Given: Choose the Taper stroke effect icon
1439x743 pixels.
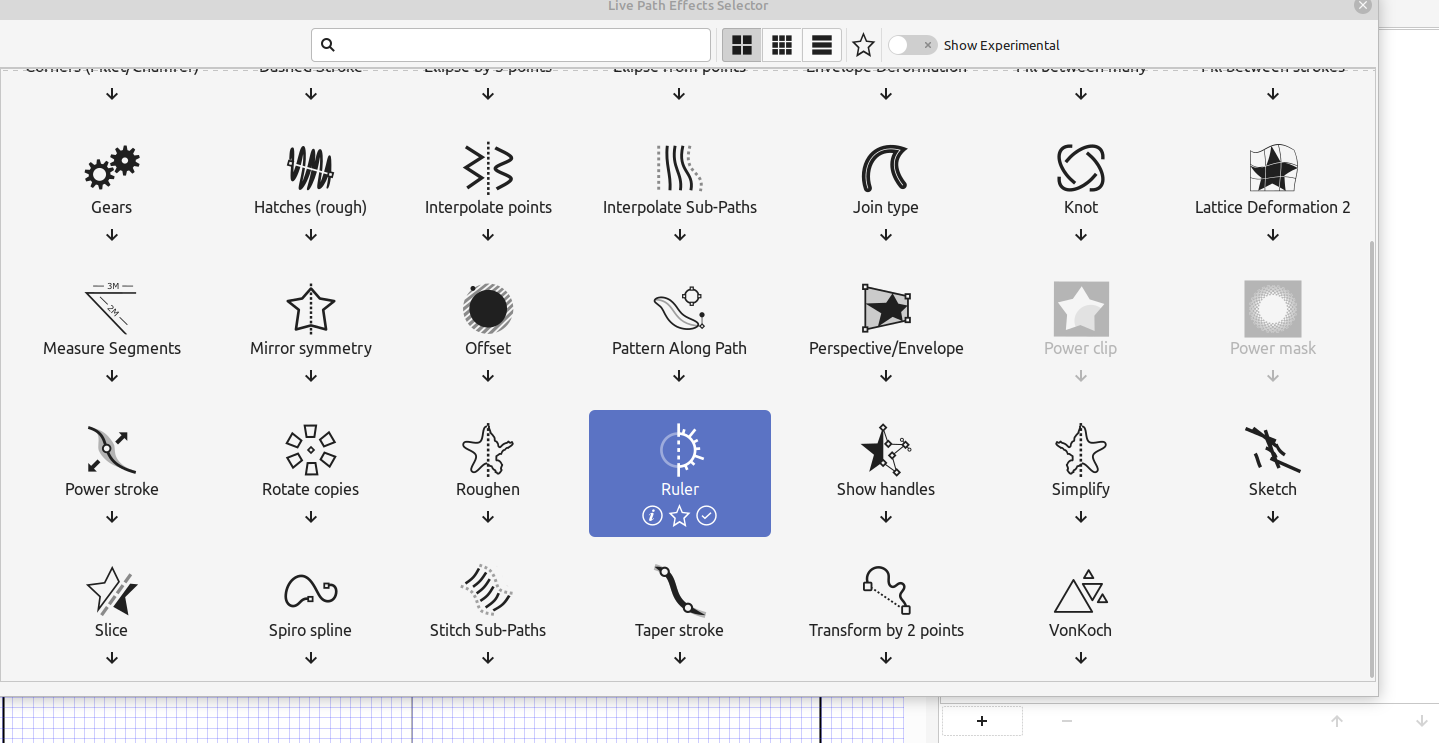Looking at the screenshot, I should [x=680, y=590].
